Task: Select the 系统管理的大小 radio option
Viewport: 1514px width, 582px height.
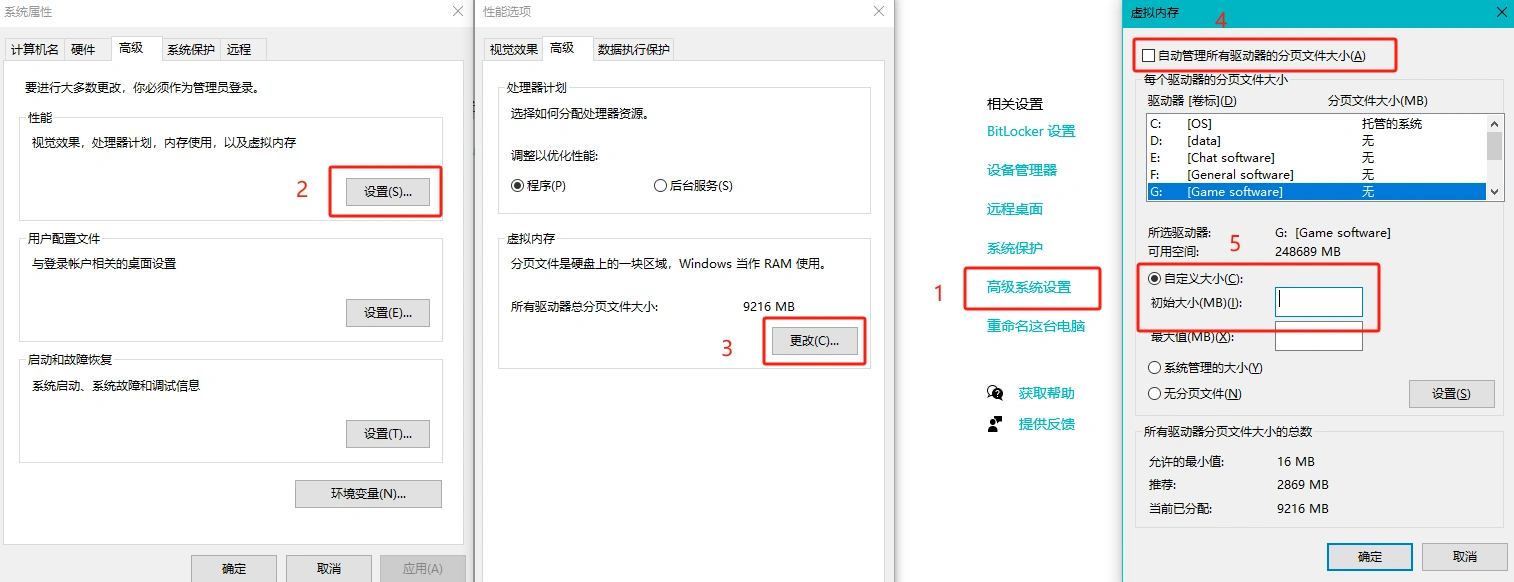Action: click(1155, 368)
